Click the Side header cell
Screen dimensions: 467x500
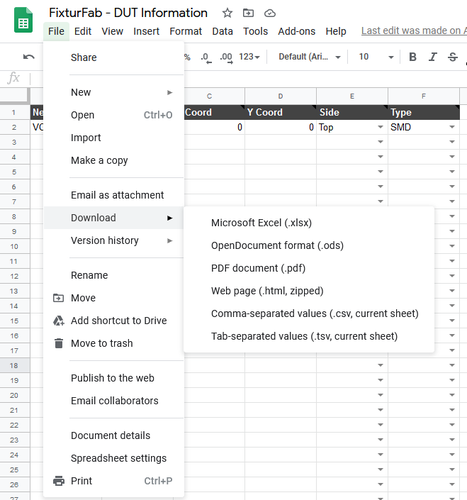pyautogui.click(x=352, y=112)
